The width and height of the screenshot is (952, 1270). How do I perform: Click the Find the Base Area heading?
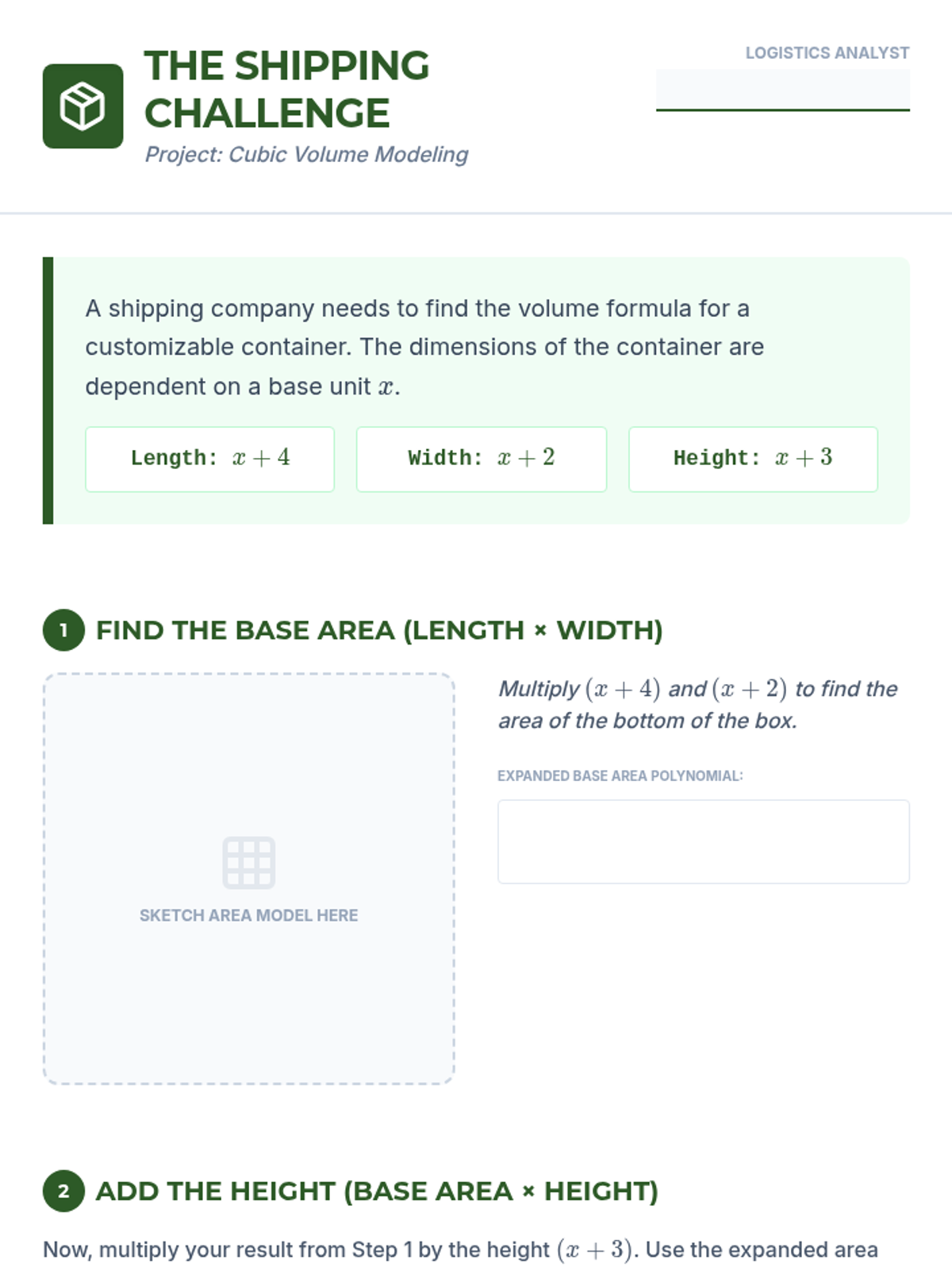379,630
